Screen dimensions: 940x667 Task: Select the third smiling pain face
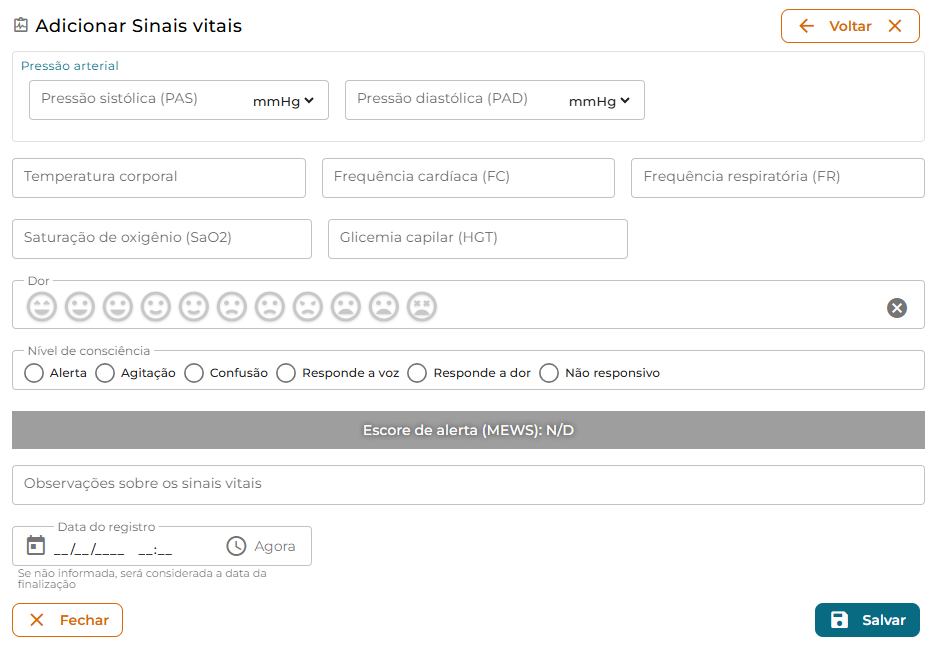click(118, 307)
